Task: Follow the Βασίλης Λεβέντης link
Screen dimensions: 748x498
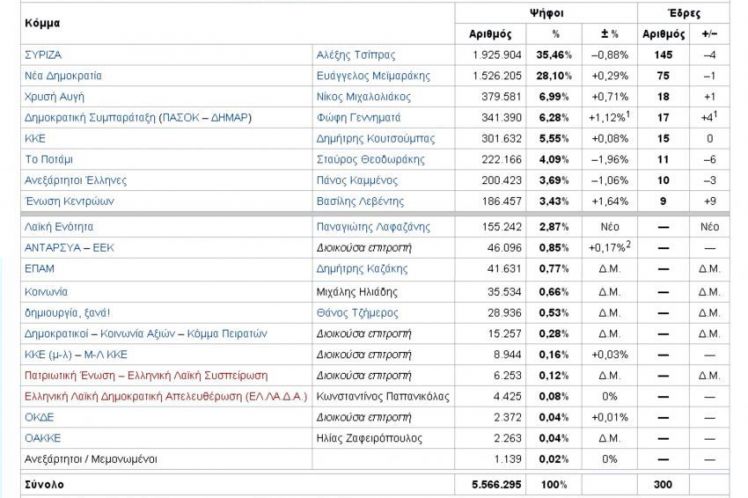Action: pyautogui.click(x=357, y=201)
